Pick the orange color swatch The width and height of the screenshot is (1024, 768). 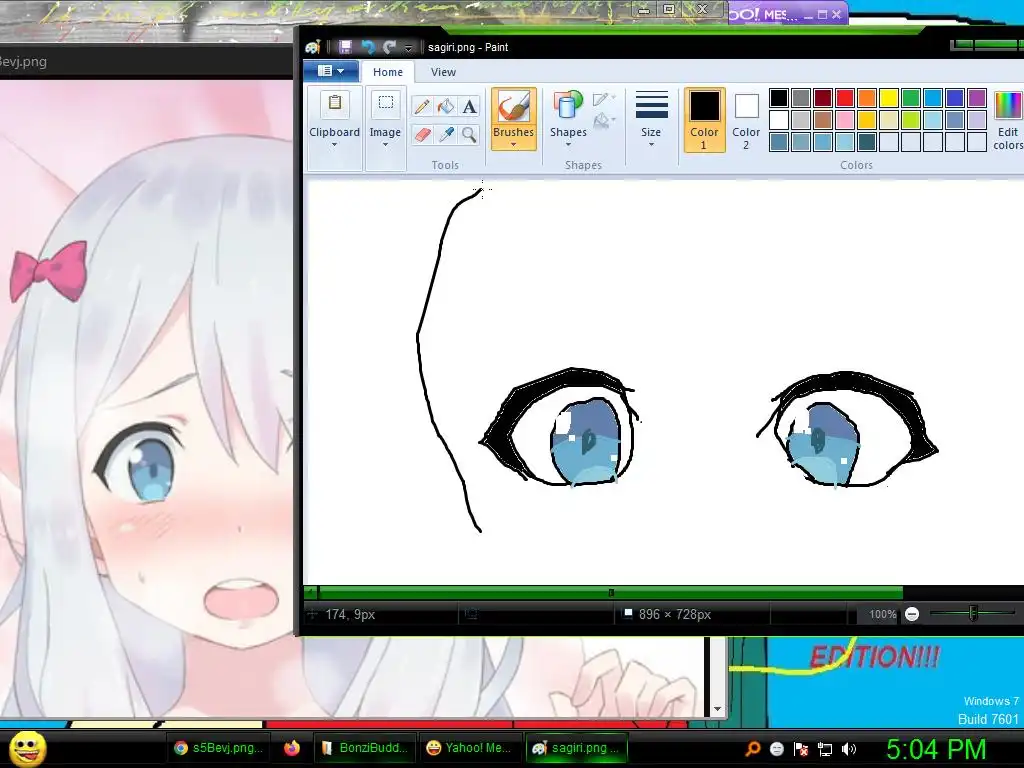click(x=867, y=98)
